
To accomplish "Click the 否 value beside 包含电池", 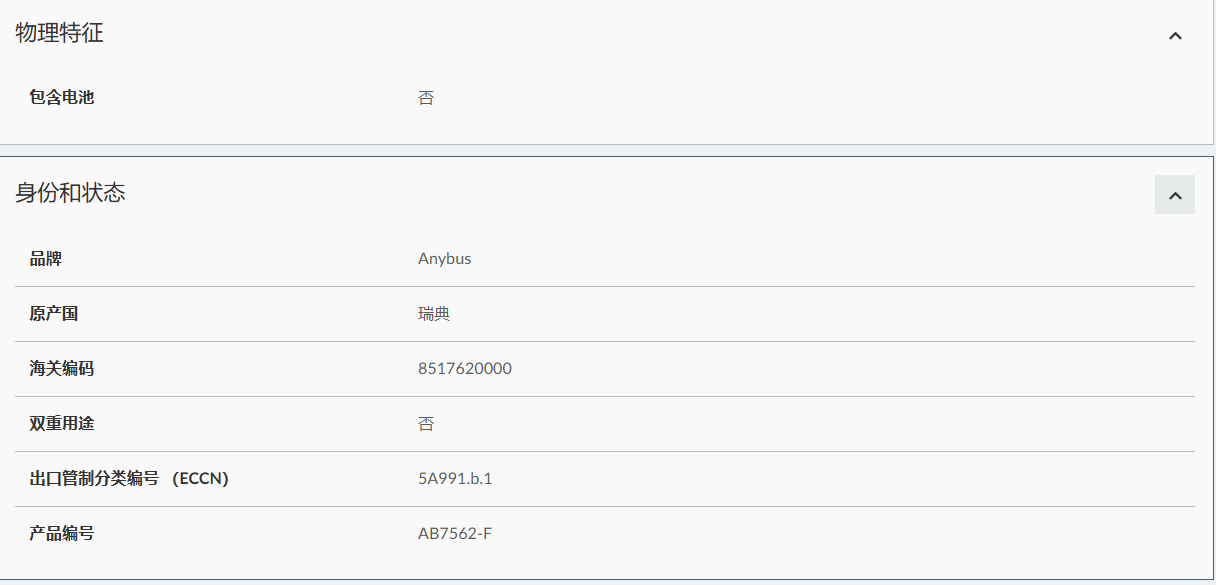I will (426, 98).
